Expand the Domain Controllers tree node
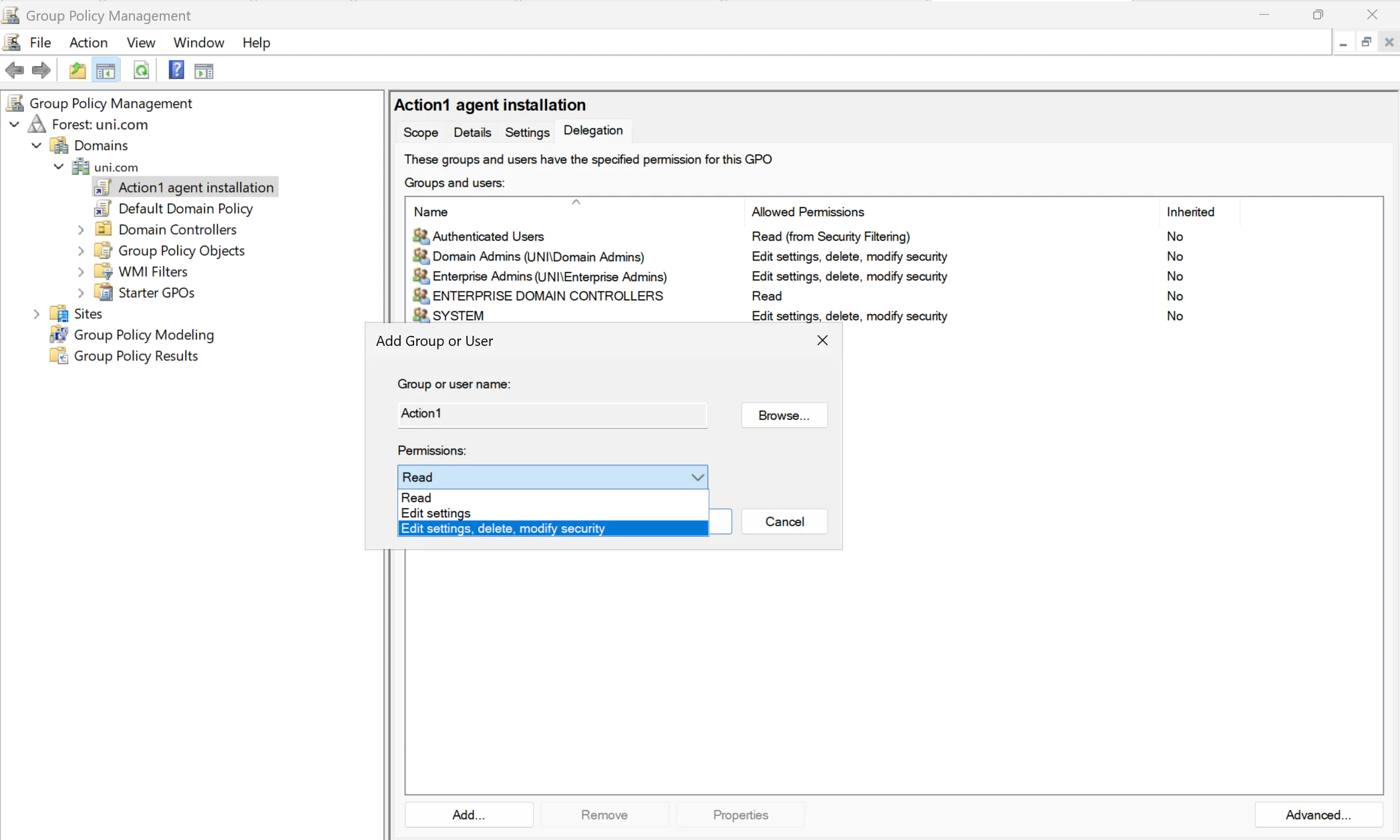 (81, 229)
